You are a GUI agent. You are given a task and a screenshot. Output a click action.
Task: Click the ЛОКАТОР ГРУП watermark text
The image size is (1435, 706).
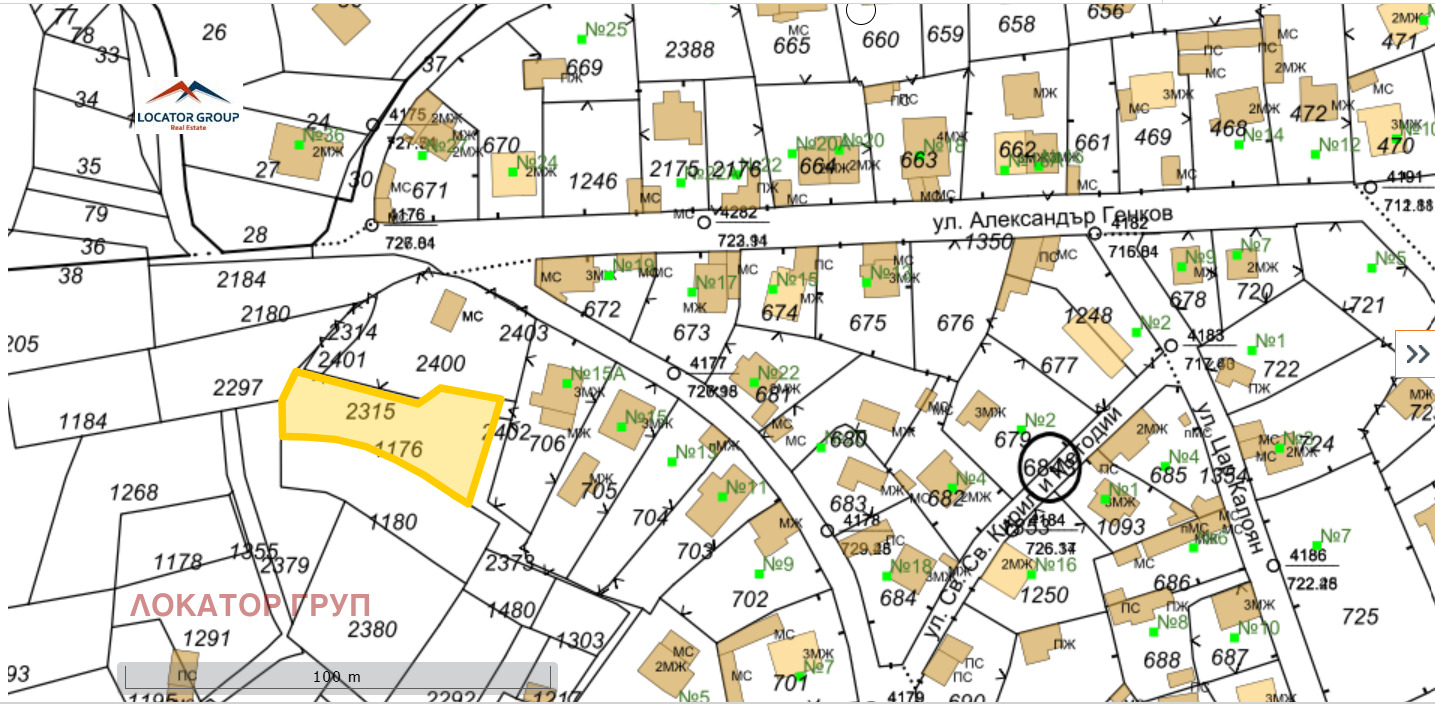coord(251,606)
